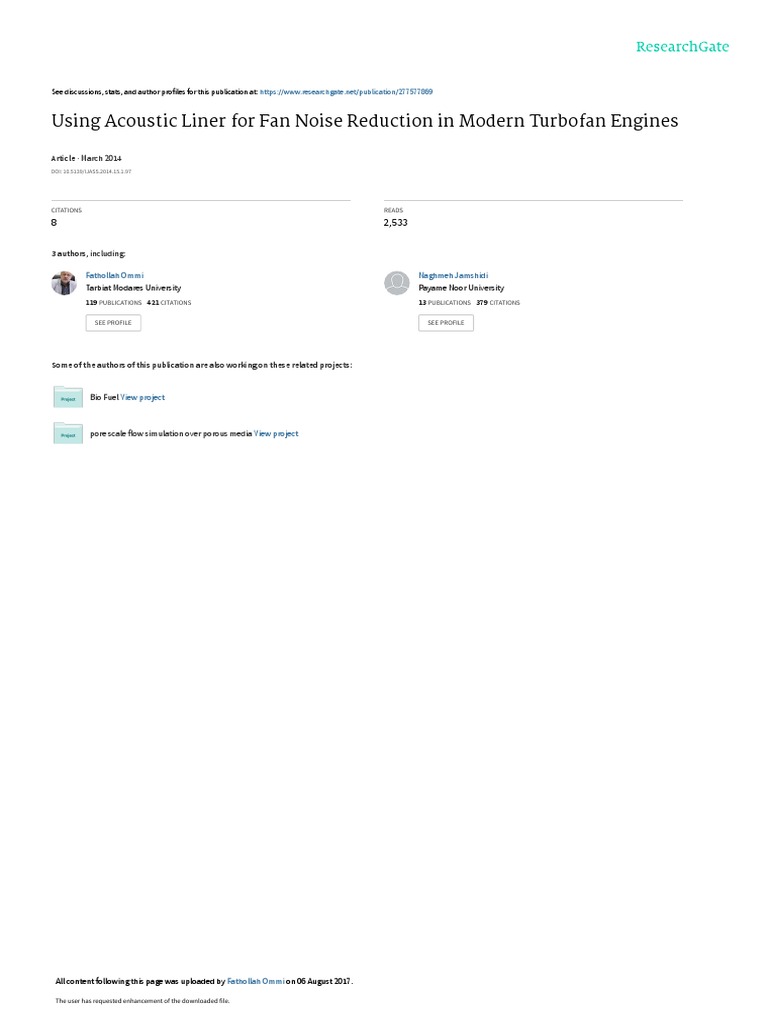
Task: Click the reads count 2,533
Action: point(396,223)
